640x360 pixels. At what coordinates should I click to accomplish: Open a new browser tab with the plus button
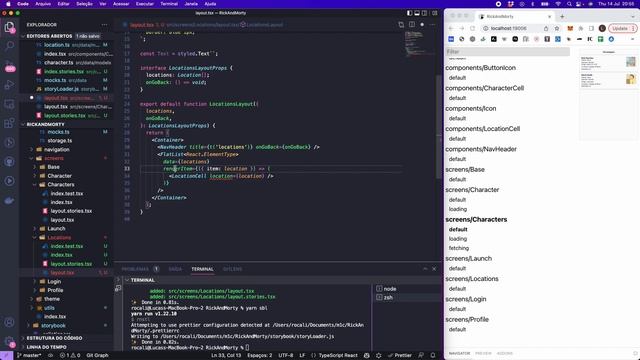click(562, 17)
